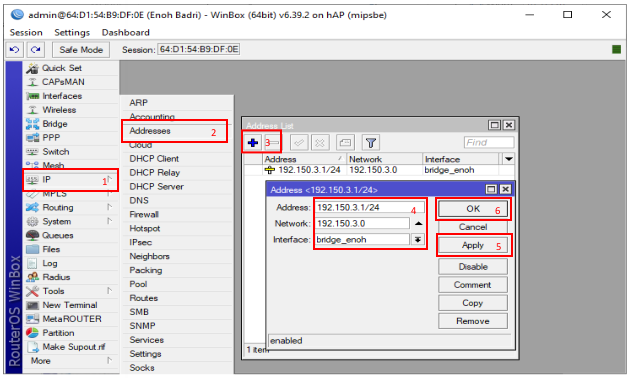Click the Find field in Address List
This screenshot has width=630, height=378.
coord(489,143)
